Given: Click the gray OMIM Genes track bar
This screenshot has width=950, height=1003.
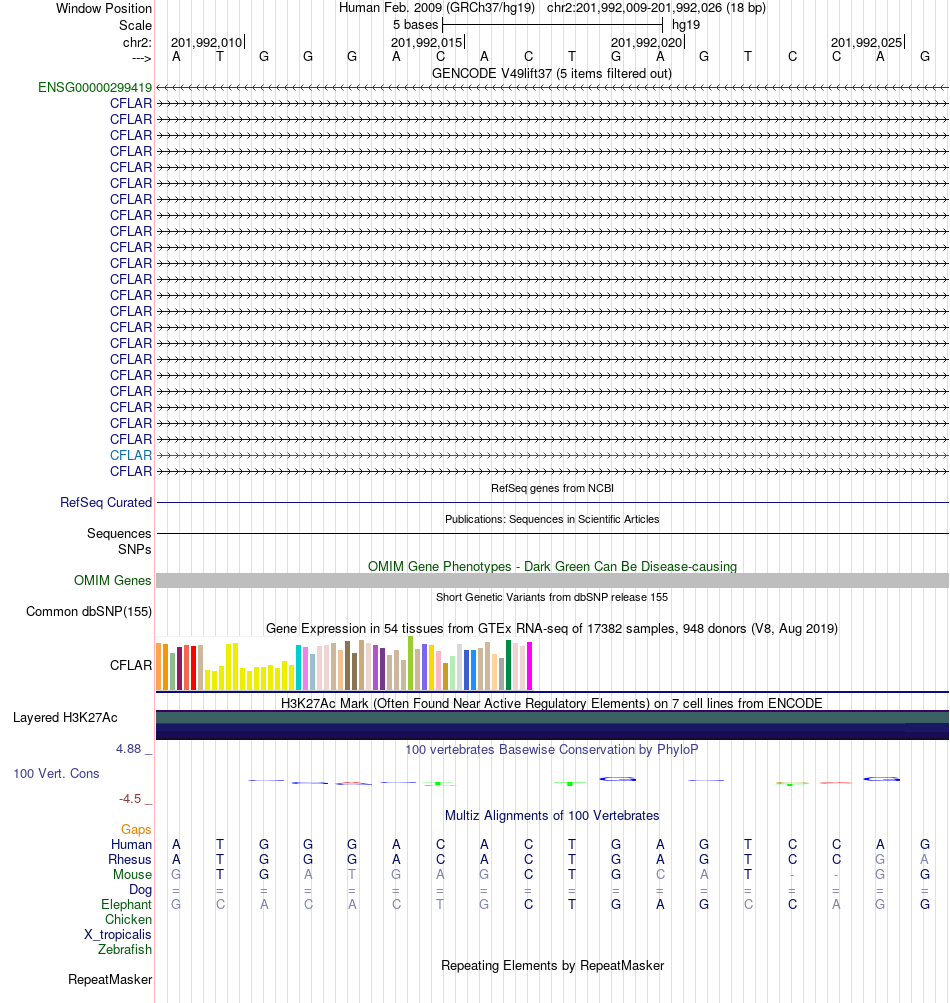Looking at the screenshot, I should 552,580.
